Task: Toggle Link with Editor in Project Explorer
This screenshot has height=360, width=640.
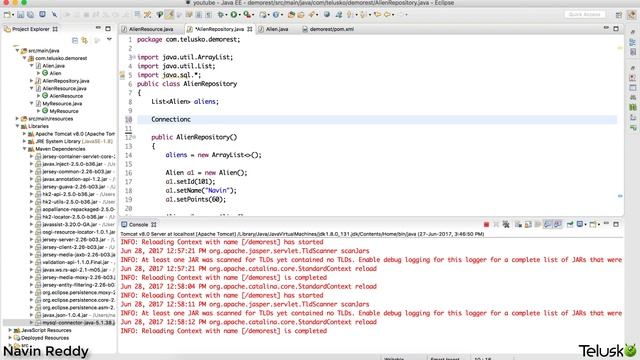Action: [x=84, y=40]
